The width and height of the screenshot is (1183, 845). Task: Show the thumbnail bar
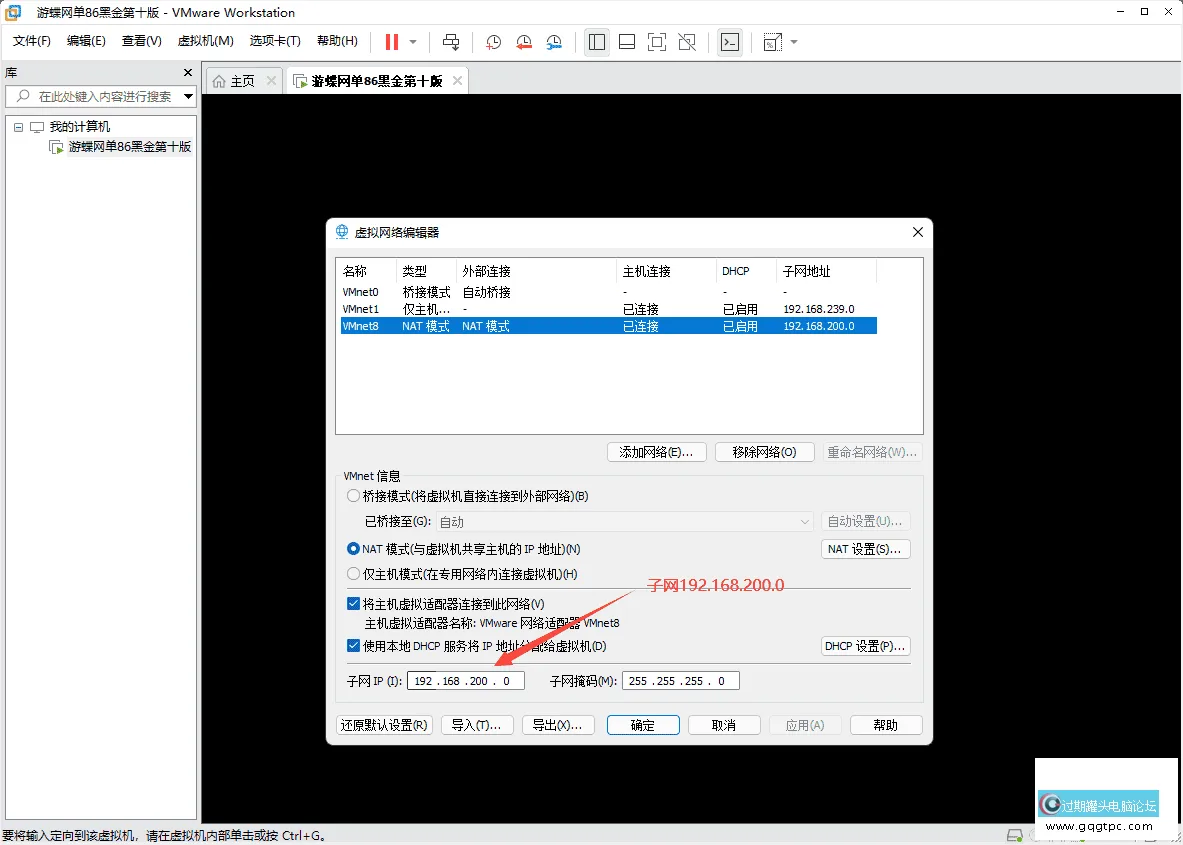point(626,42)
